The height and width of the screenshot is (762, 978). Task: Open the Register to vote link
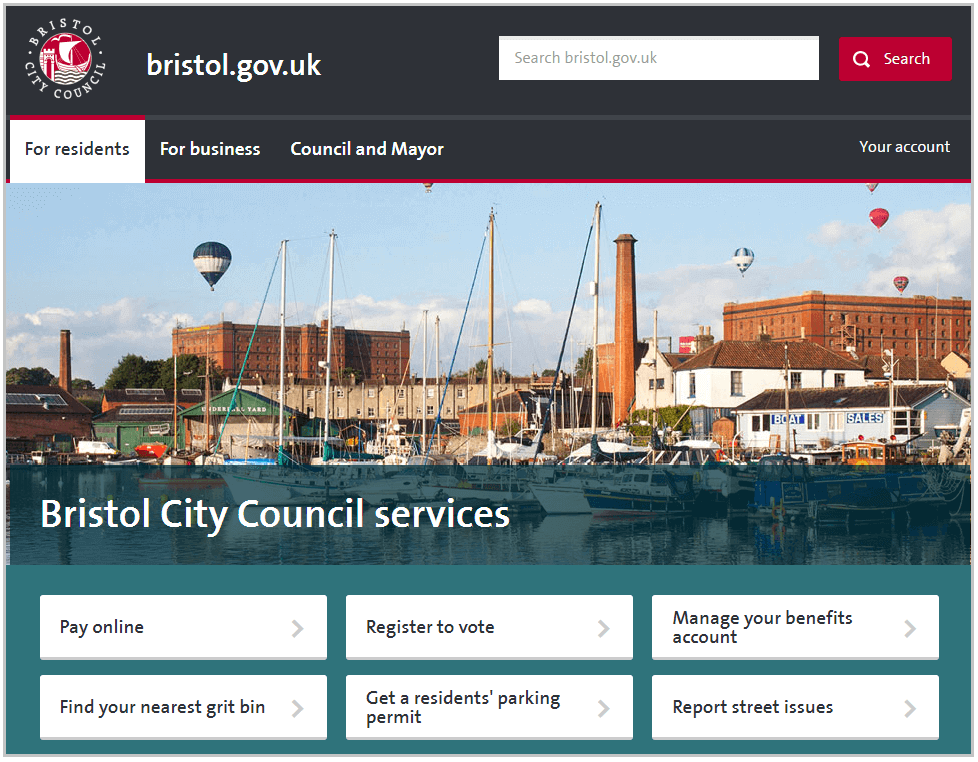[489, 627]
